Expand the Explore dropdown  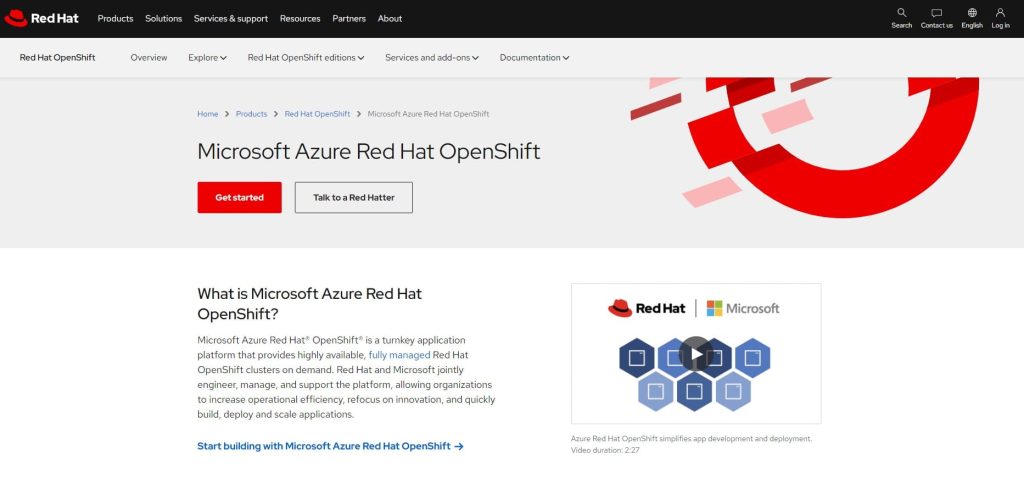pos(207,58)
